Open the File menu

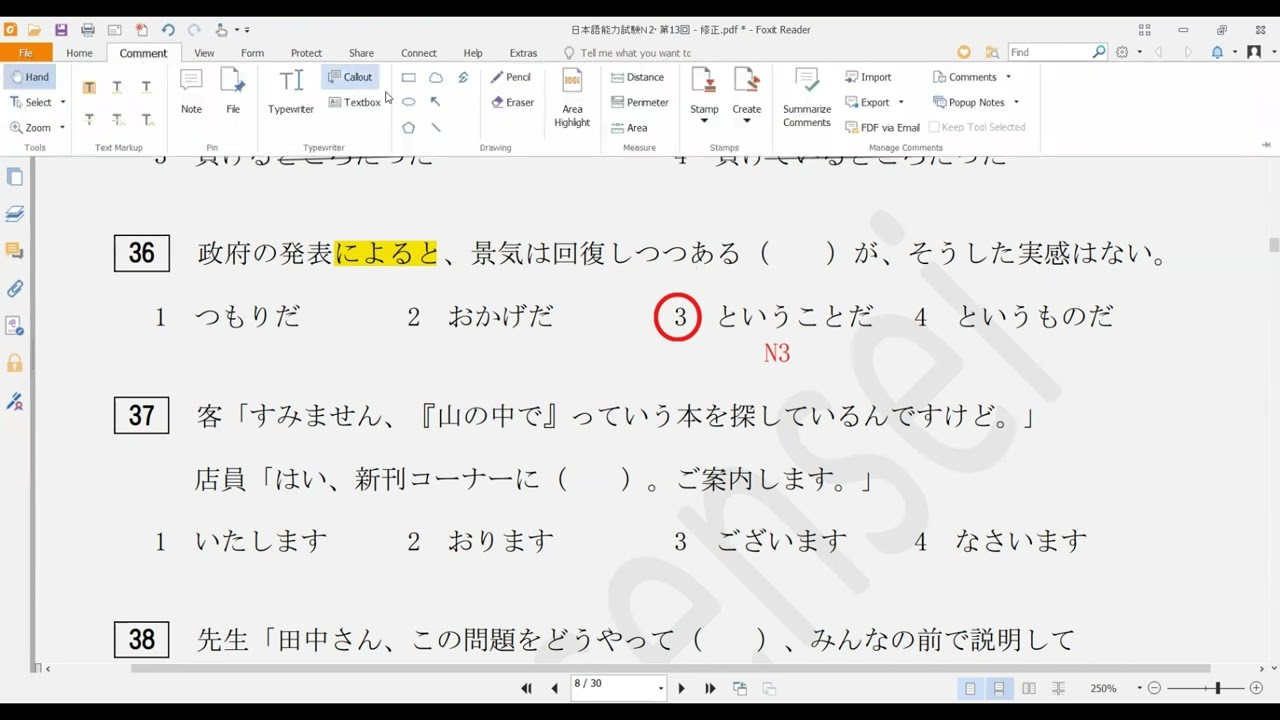point(26,53)
